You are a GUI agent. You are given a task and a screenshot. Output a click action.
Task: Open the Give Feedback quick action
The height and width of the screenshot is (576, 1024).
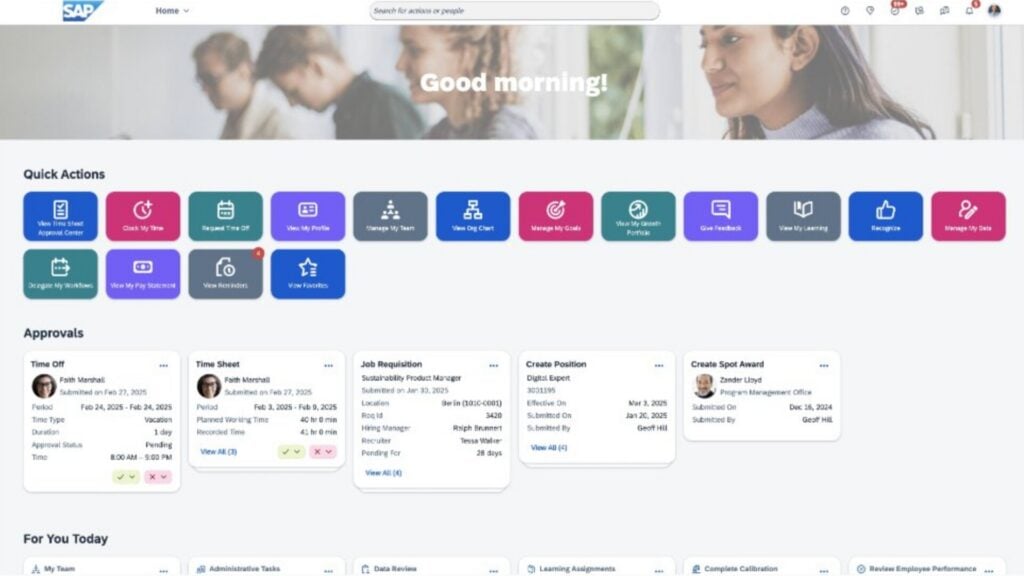coord(720,216)
